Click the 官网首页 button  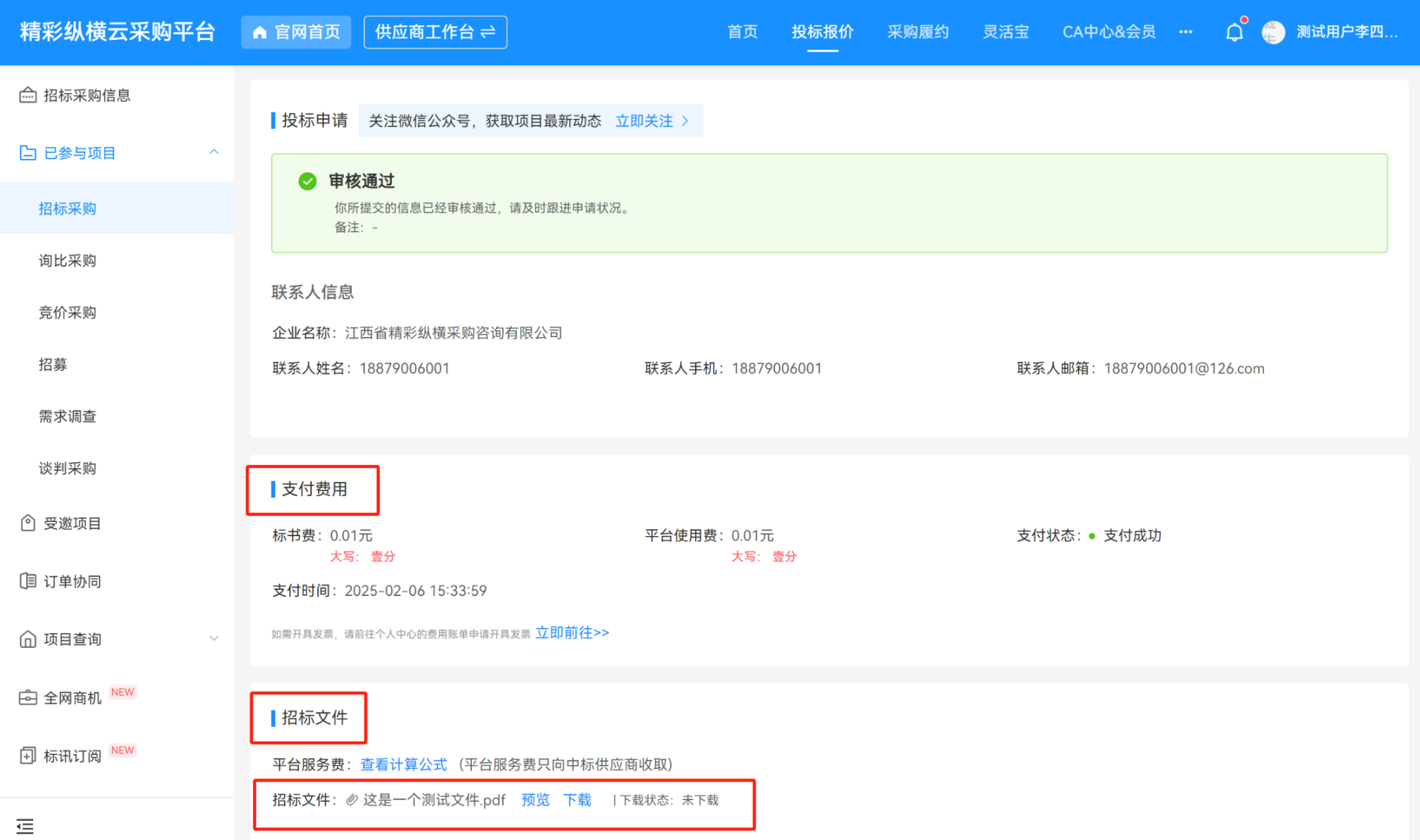tap(296, 32)
